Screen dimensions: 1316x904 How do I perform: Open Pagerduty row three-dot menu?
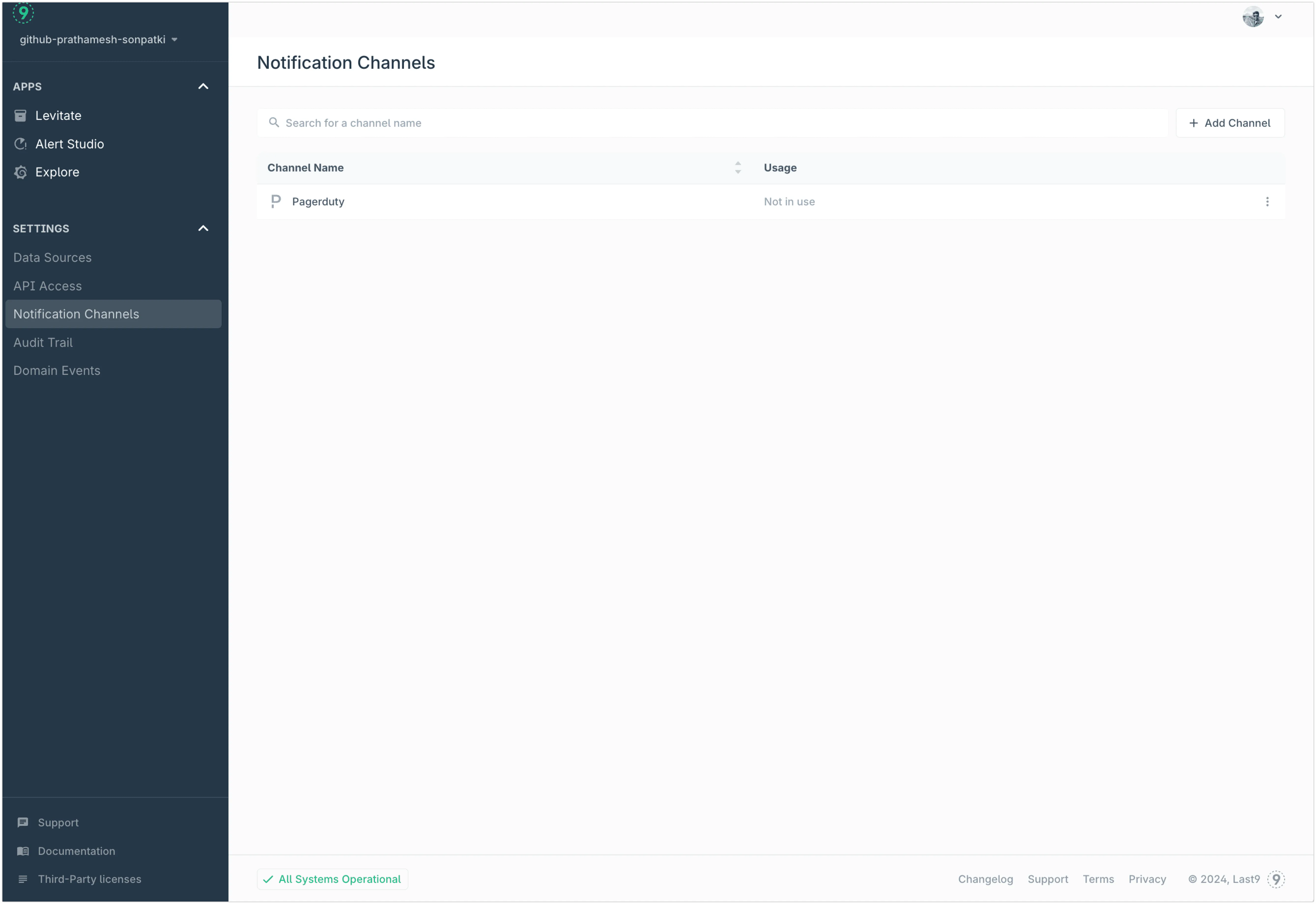tap(1267, 202)
